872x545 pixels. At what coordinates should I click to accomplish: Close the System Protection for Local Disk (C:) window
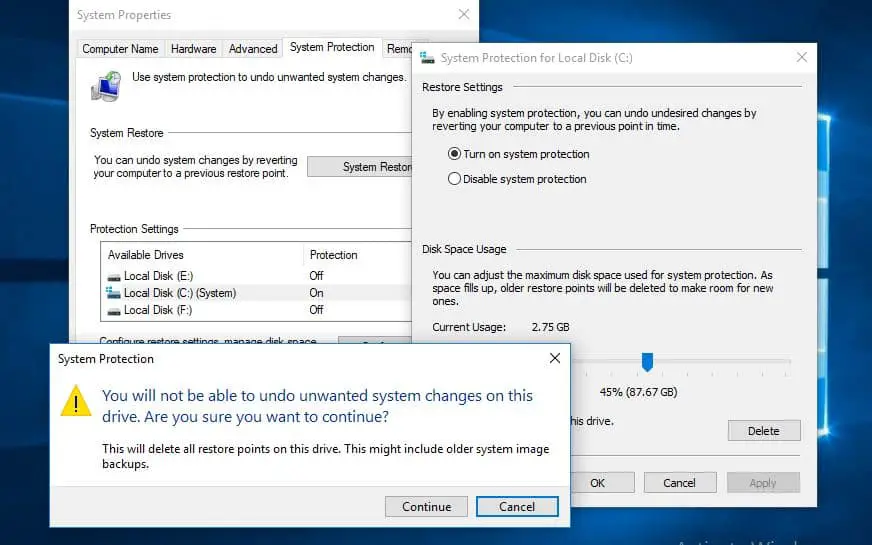point(801,57)
